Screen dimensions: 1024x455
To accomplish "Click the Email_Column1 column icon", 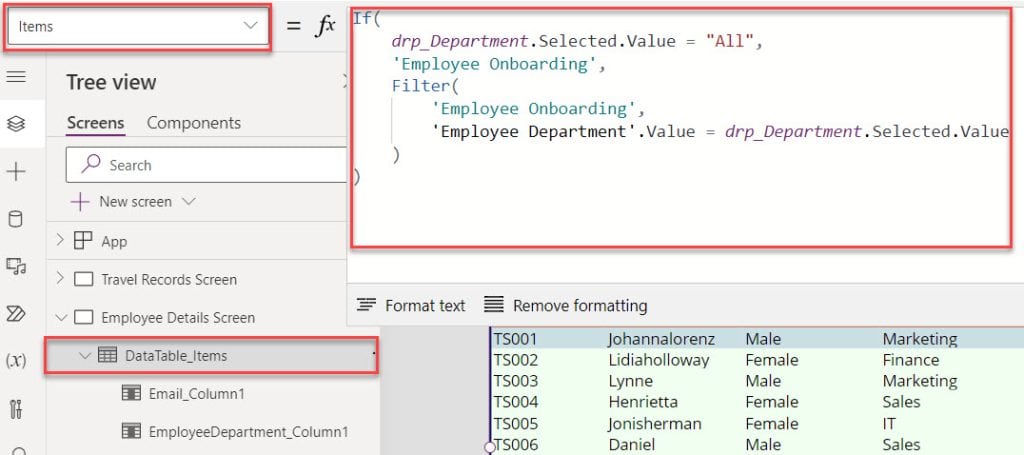I will [131, 394].
